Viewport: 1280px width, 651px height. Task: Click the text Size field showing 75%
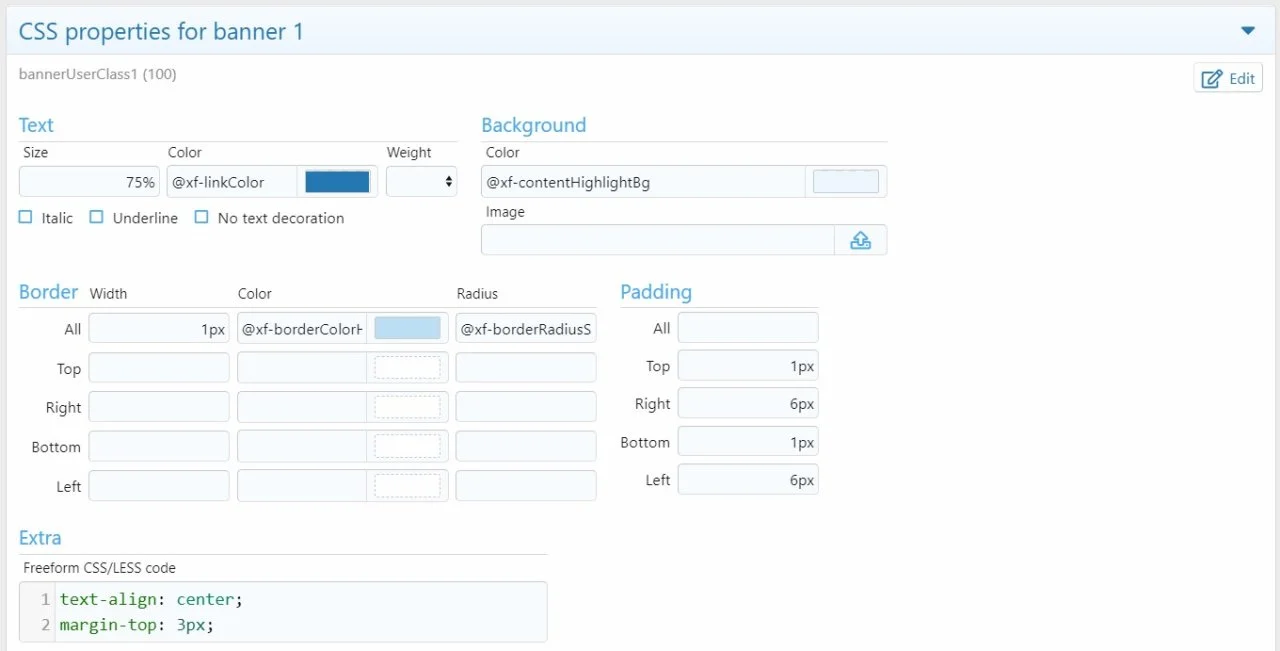point(89,181)
